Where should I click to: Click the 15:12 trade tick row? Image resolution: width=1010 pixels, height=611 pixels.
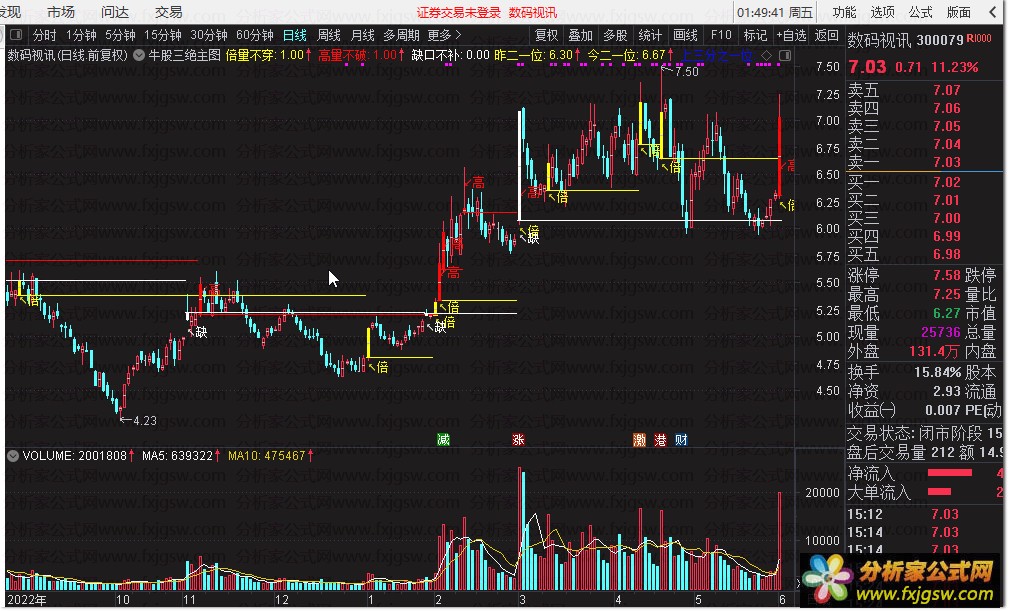click(x=924, y=514)
